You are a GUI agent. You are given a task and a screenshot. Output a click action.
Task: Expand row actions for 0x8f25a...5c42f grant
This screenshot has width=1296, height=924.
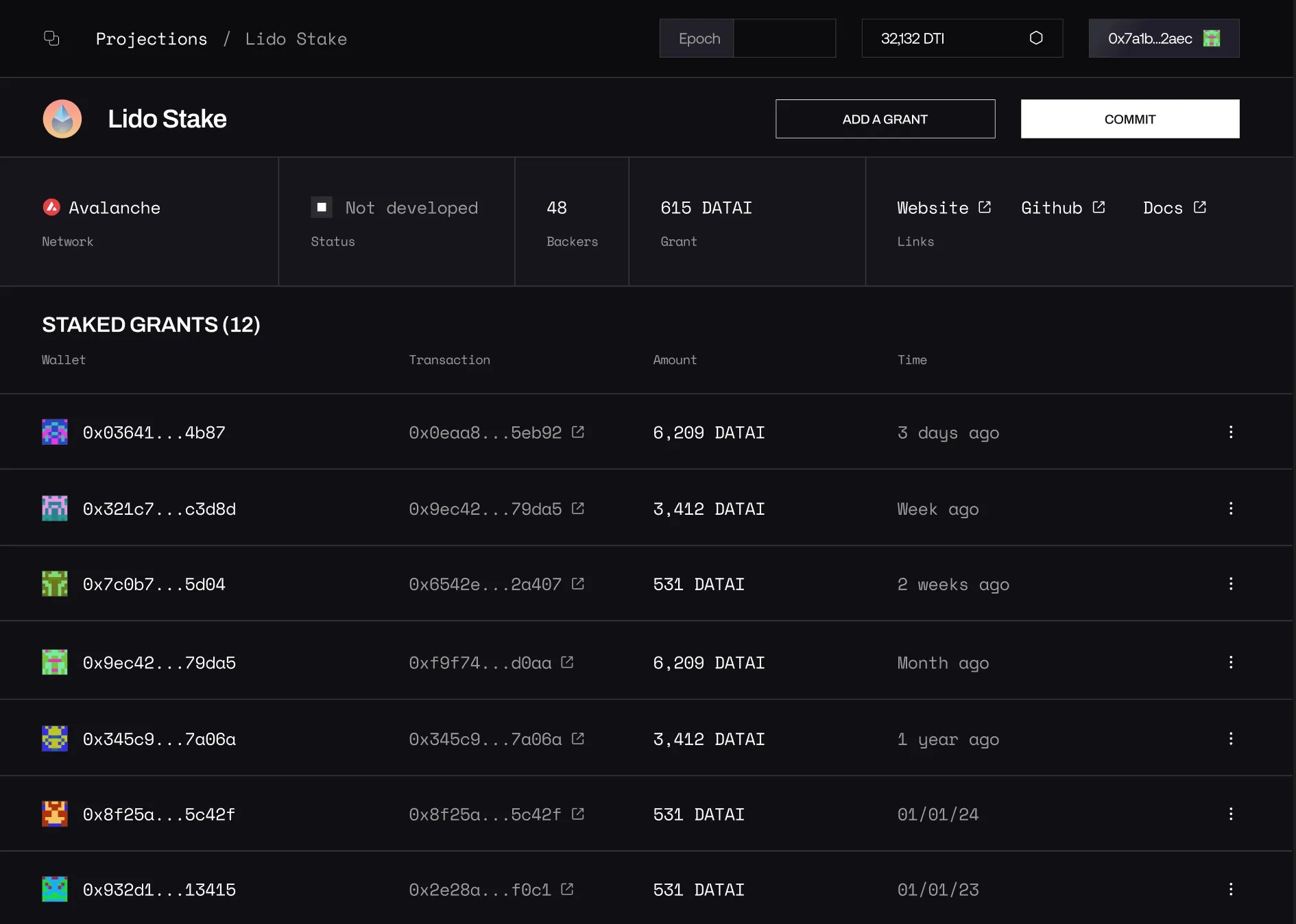coord(1231,814)
